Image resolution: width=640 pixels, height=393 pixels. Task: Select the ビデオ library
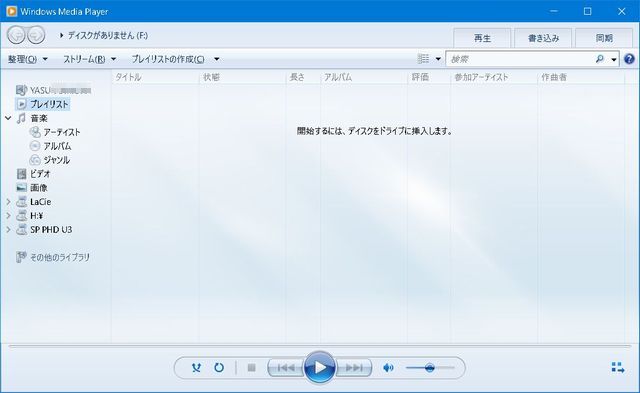point(40,174)
